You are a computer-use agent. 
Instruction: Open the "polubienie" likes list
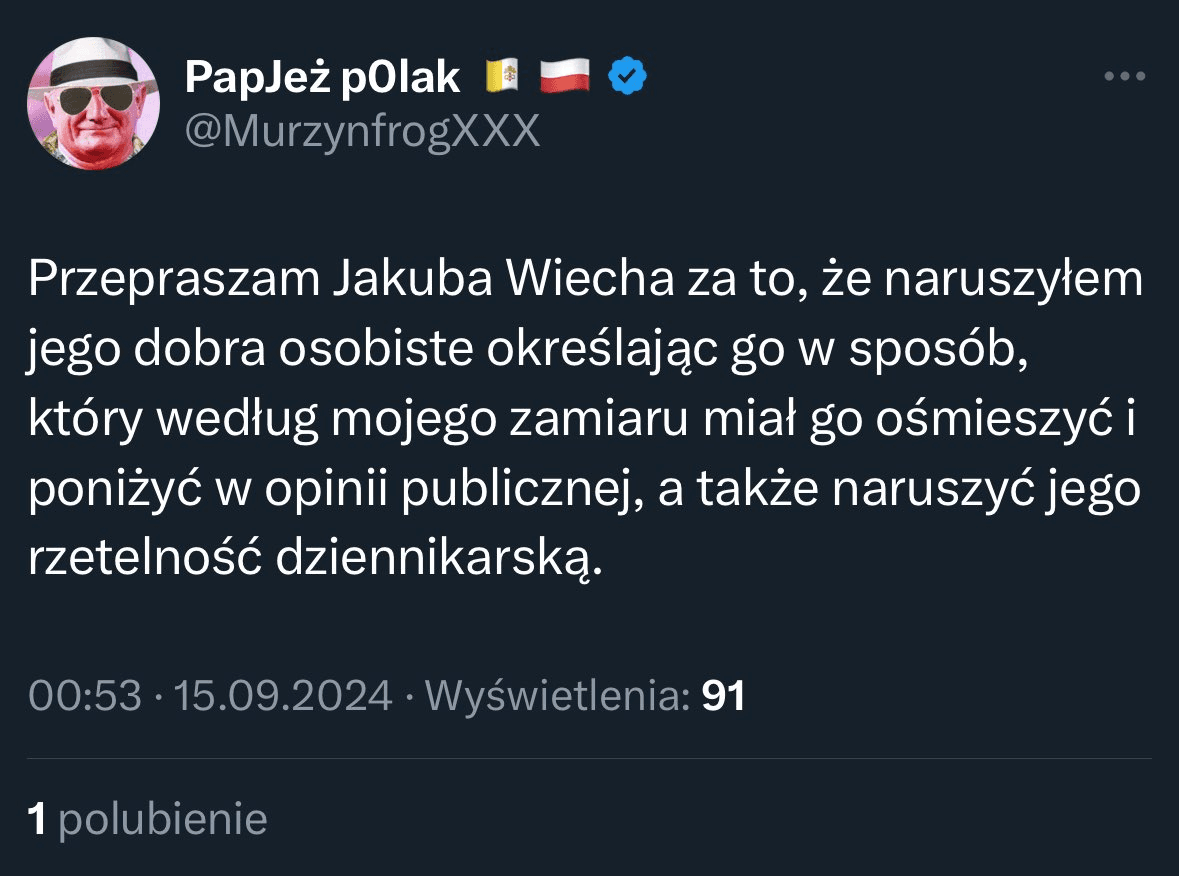pos(163,819)
